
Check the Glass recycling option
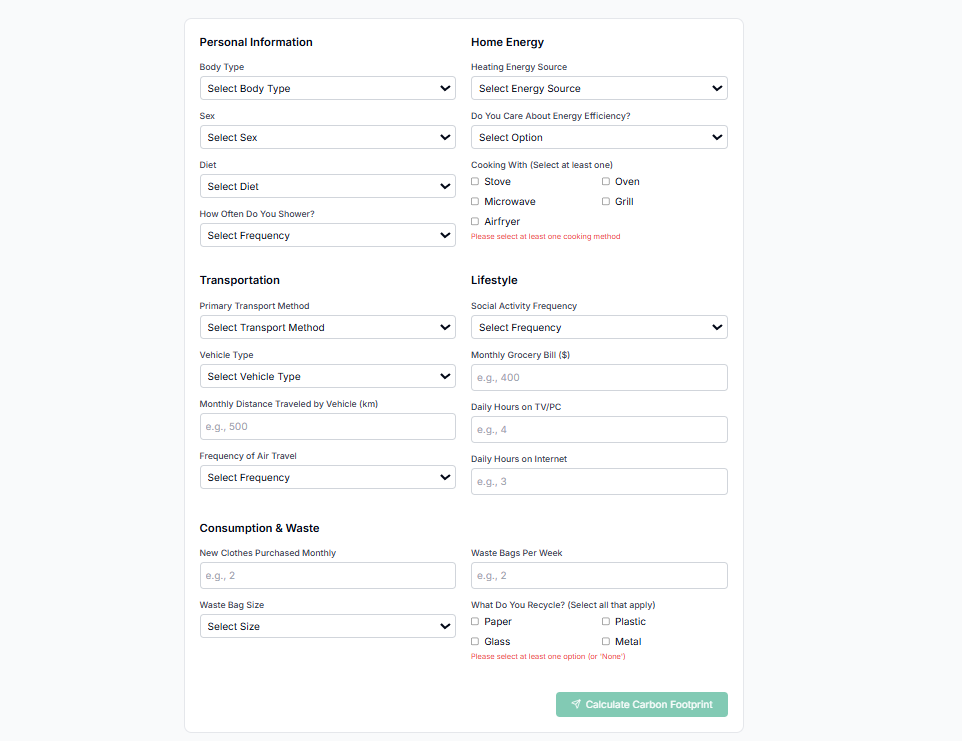coord(475,642)
